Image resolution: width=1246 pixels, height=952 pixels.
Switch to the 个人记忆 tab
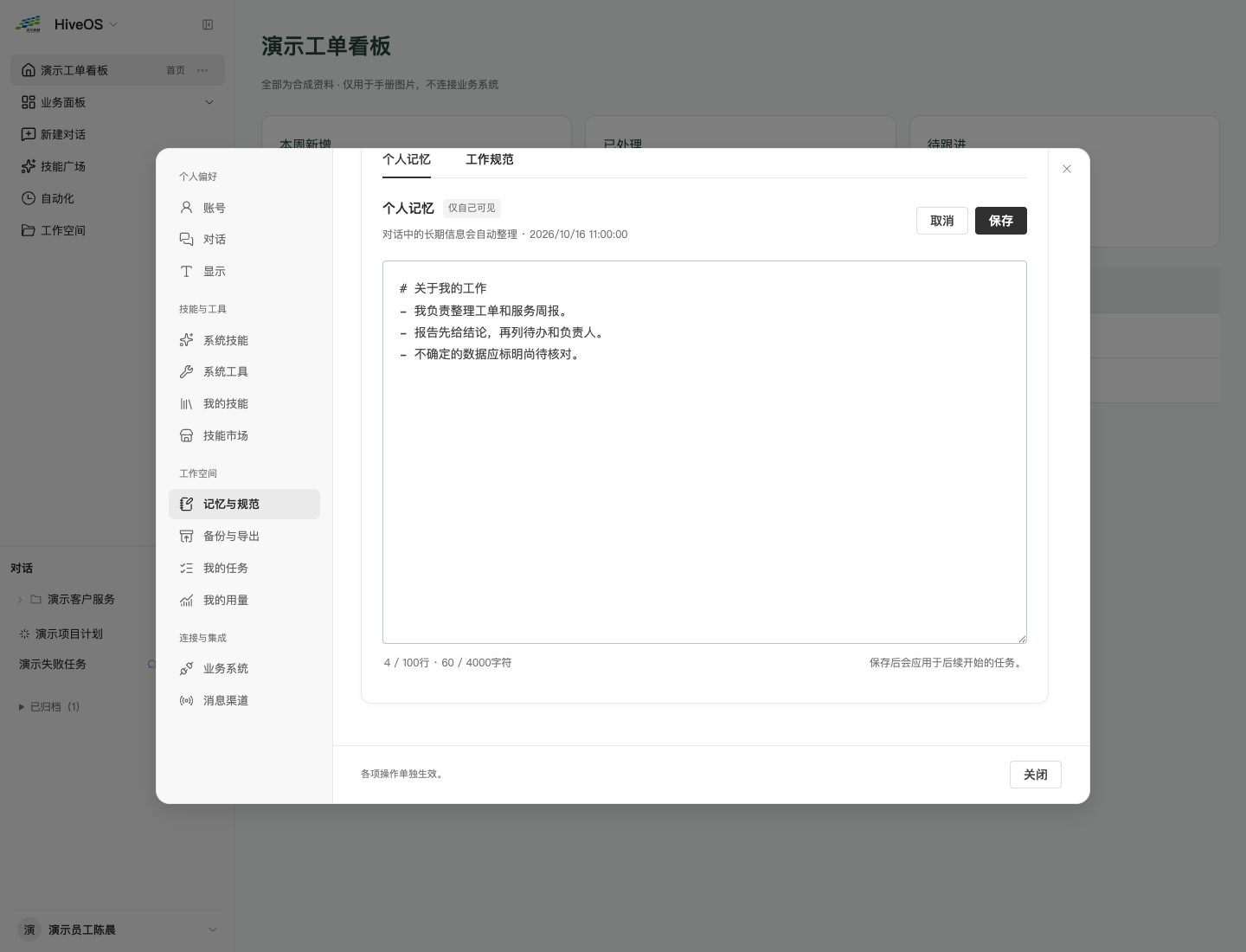tap(407, 159)
